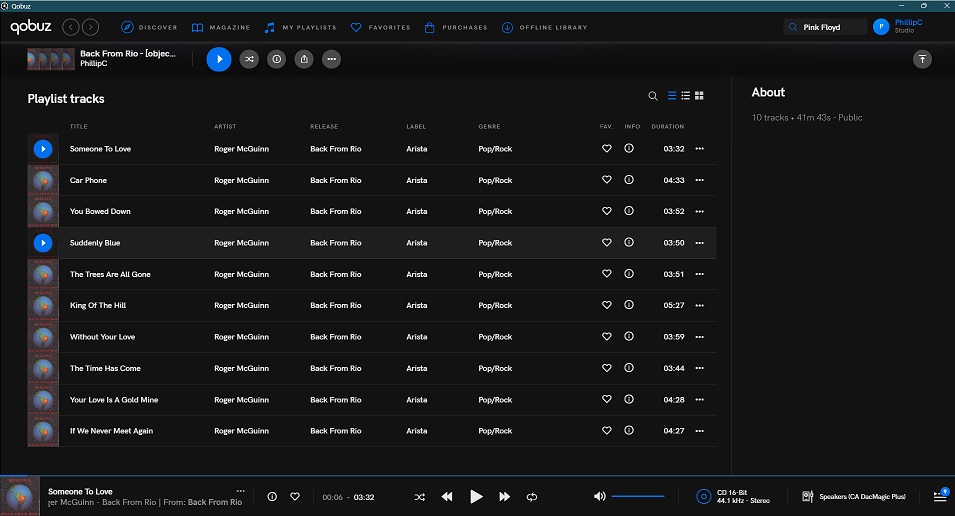Viewport: 955px width, 516px height.
Task: Open more options for Someone To Love
Action: click(x=700, y=149)
